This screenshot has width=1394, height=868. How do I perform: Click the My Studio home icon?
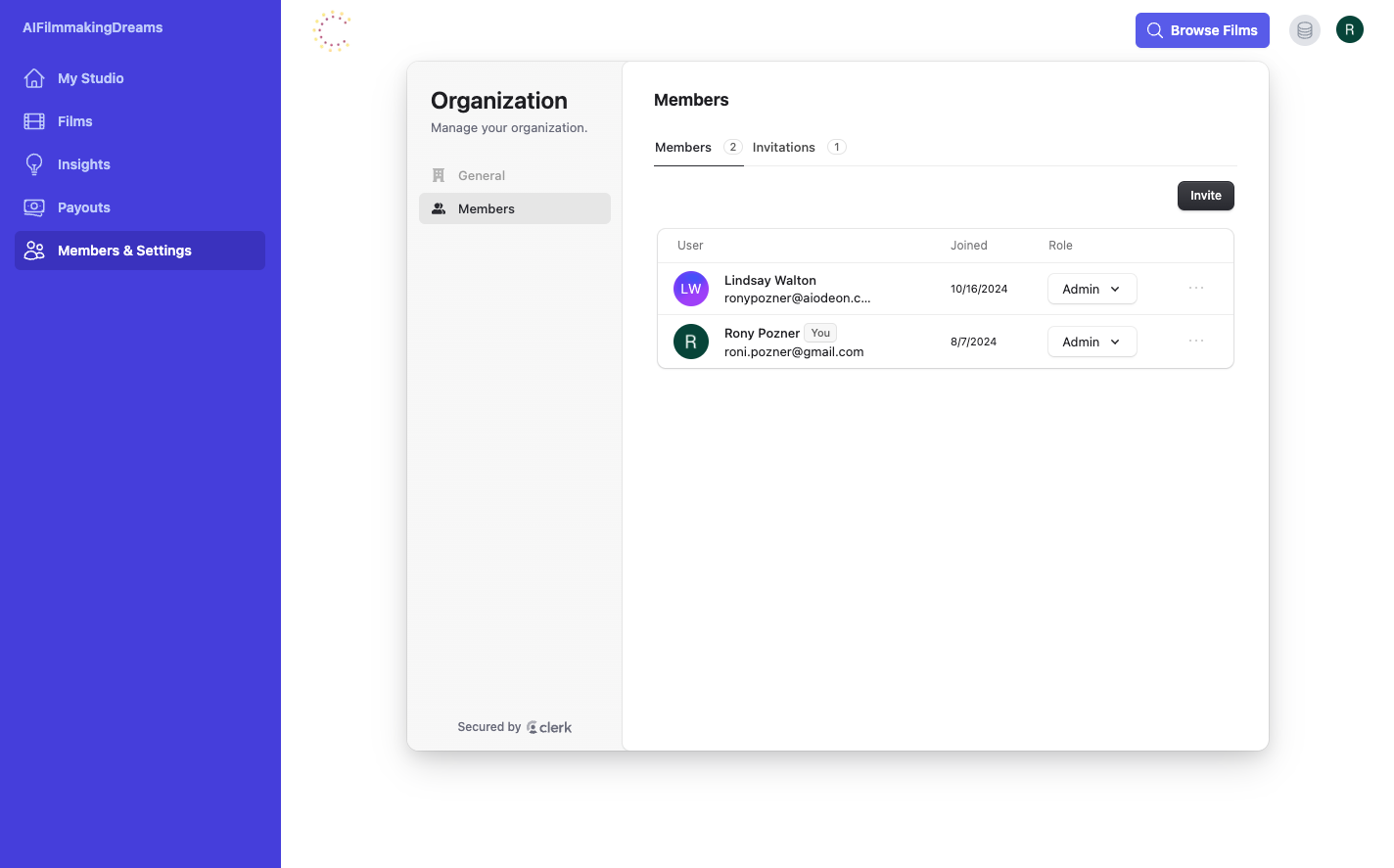click(34, 78)
